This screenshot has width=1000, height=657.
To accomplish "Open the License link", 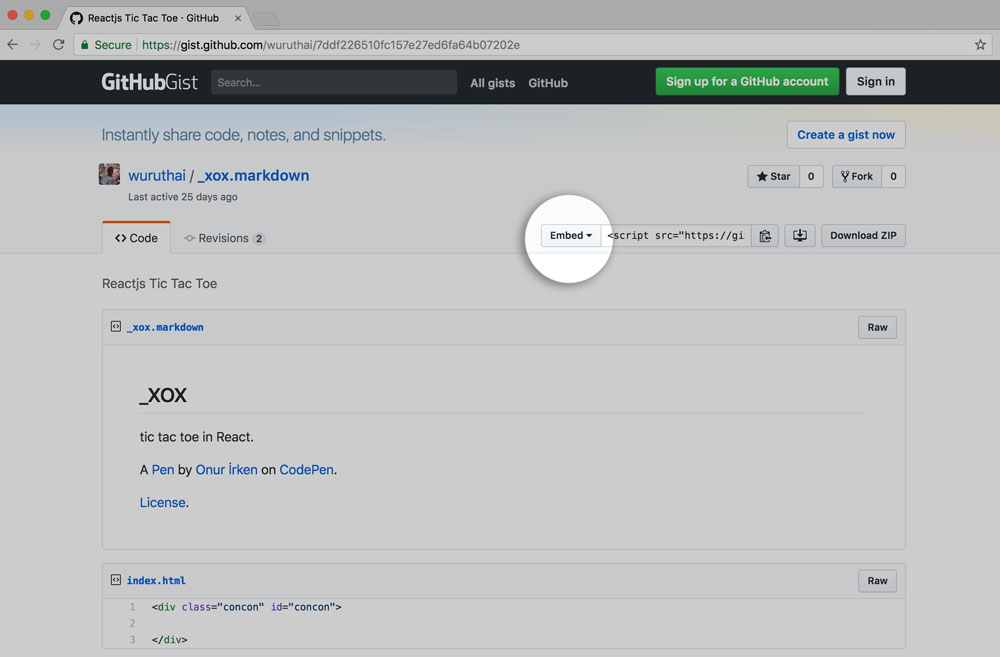I will point(163,503).
